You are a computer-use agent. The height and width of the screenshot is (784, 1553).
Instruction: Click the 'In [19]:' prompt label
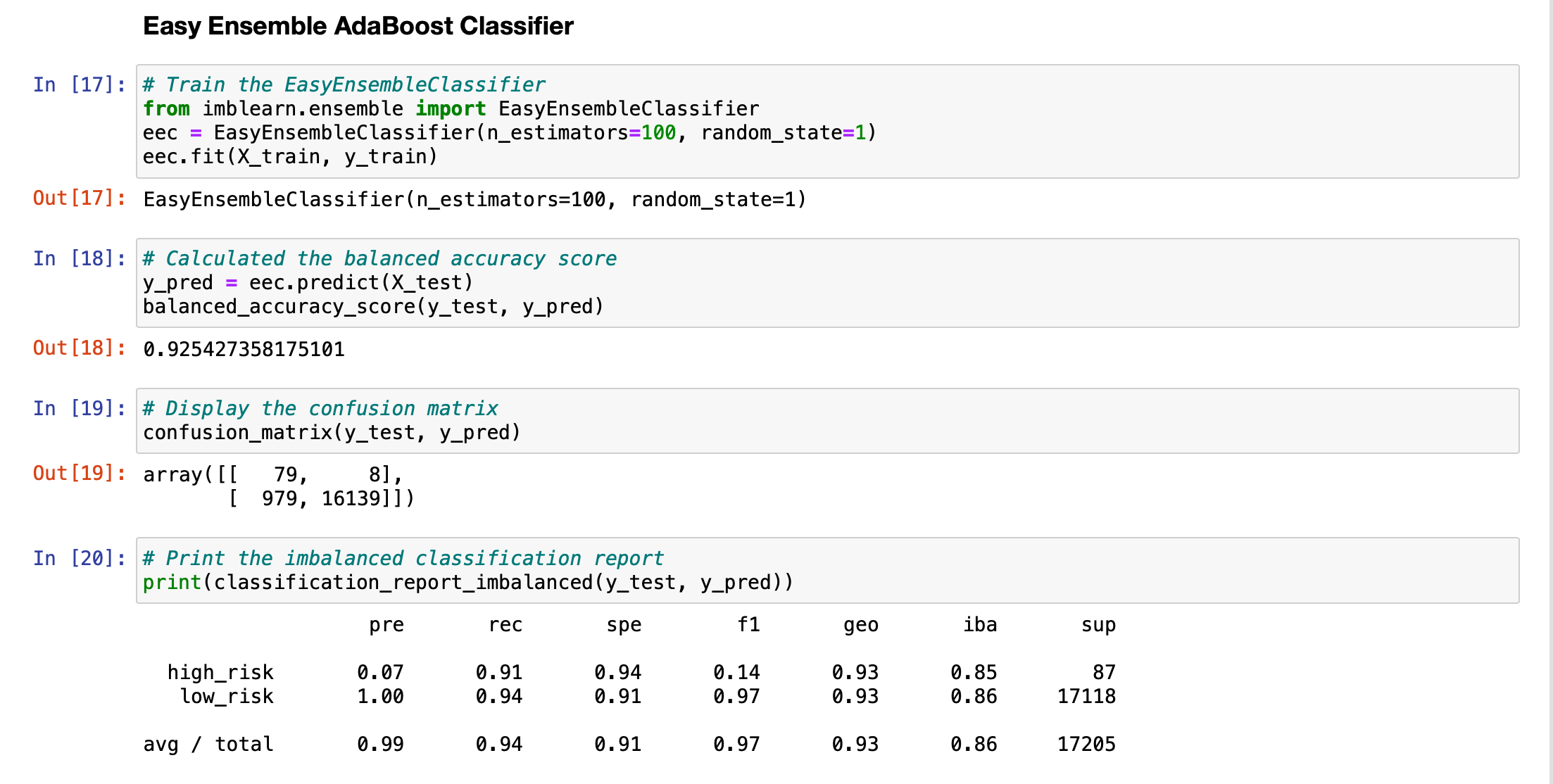tap(80, 408)
